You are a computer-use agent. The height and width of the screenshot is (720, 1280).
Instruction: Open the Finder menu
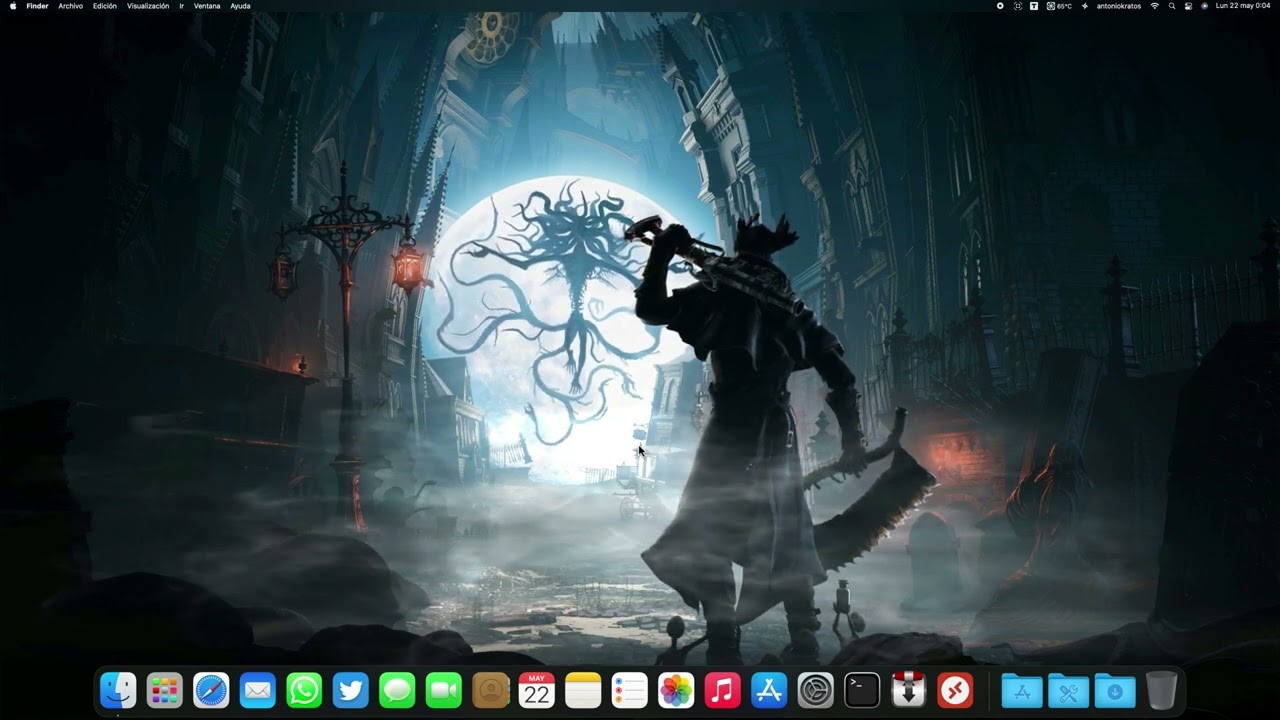[x=37, y=6]
